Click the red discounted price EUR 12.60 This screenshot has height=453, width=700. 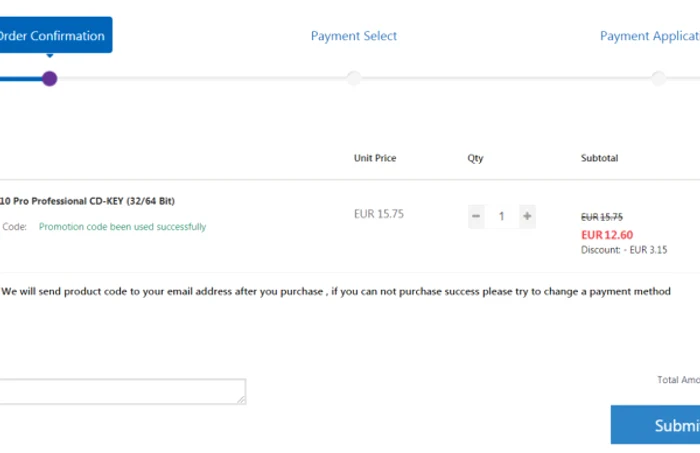point(607,235)
